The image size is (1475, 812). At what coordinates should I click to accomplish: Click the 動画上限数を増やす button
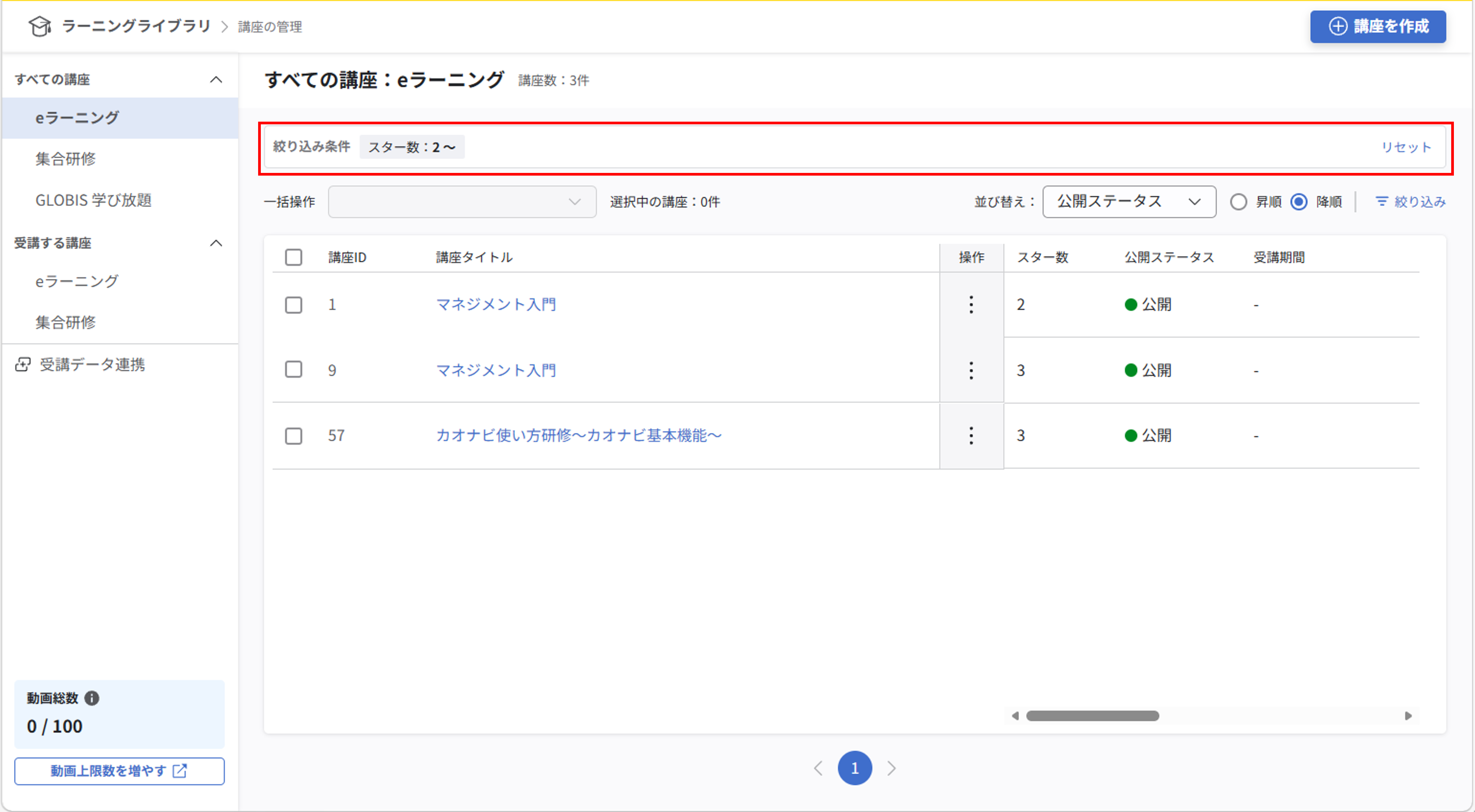(x=119, y=771)
